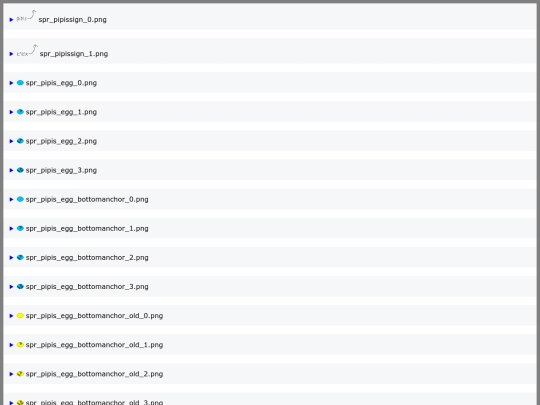Select the spr_pipis_egg_1.png file name
Image resolution: width=540 pixels, height=405 pixels.
pos(61,112)
